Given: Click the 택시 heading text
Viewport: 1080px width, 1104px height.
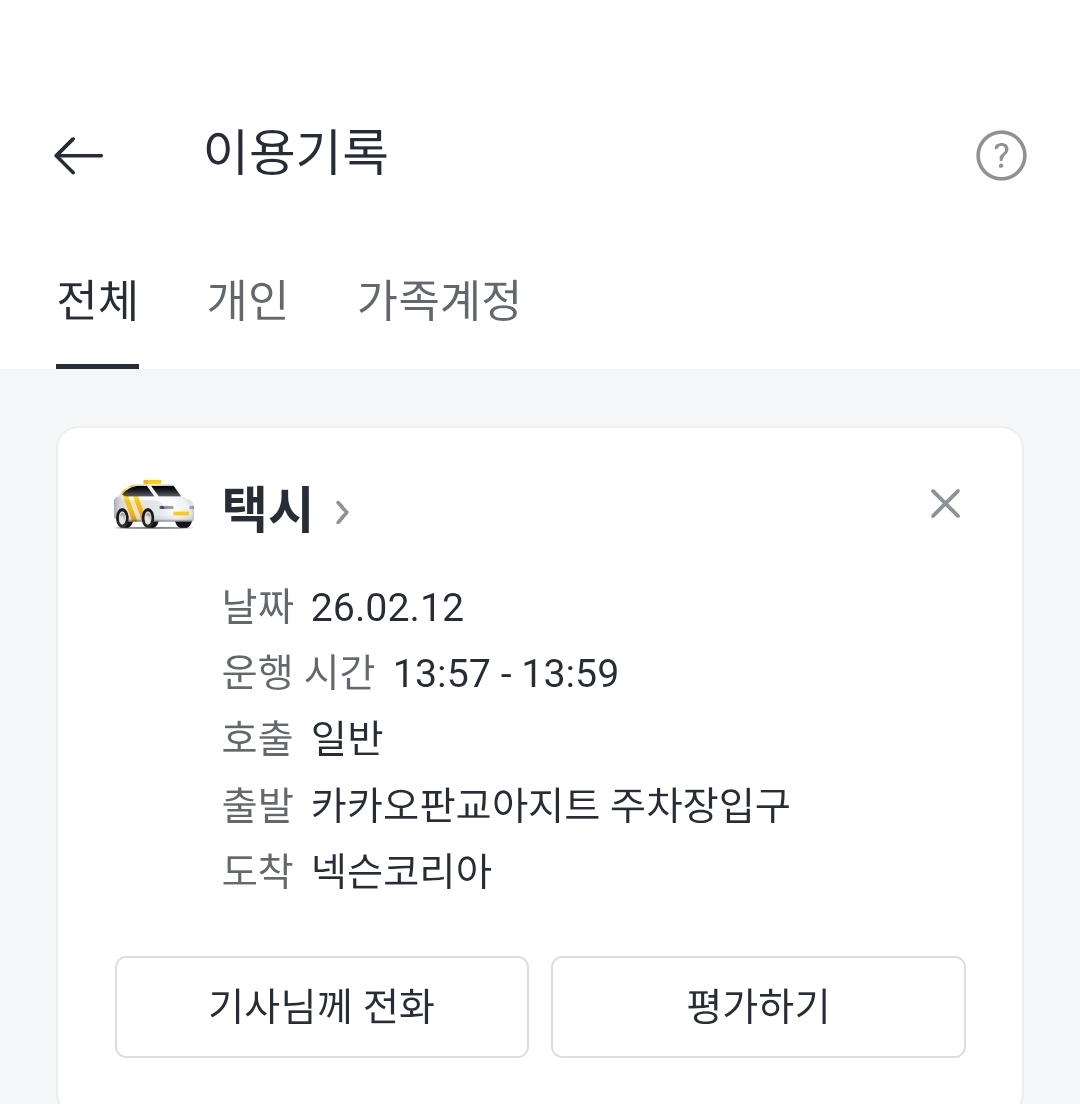Looking at the screenshot, I should (267, 509).
